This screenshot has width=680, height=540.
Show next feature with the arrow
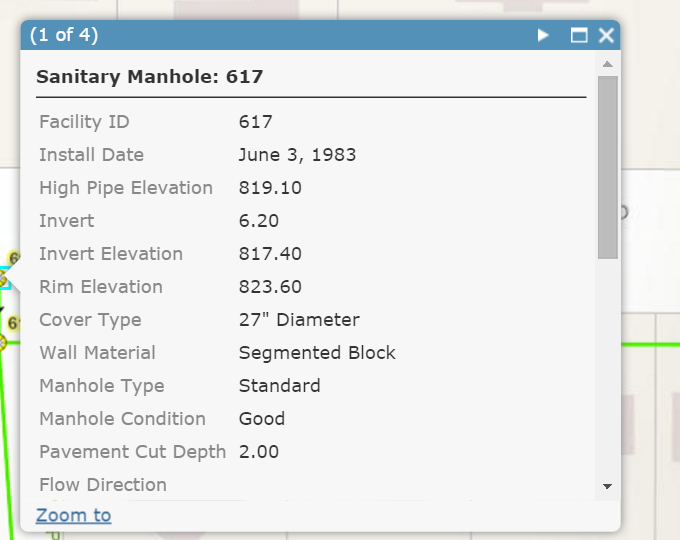[543, 35]
